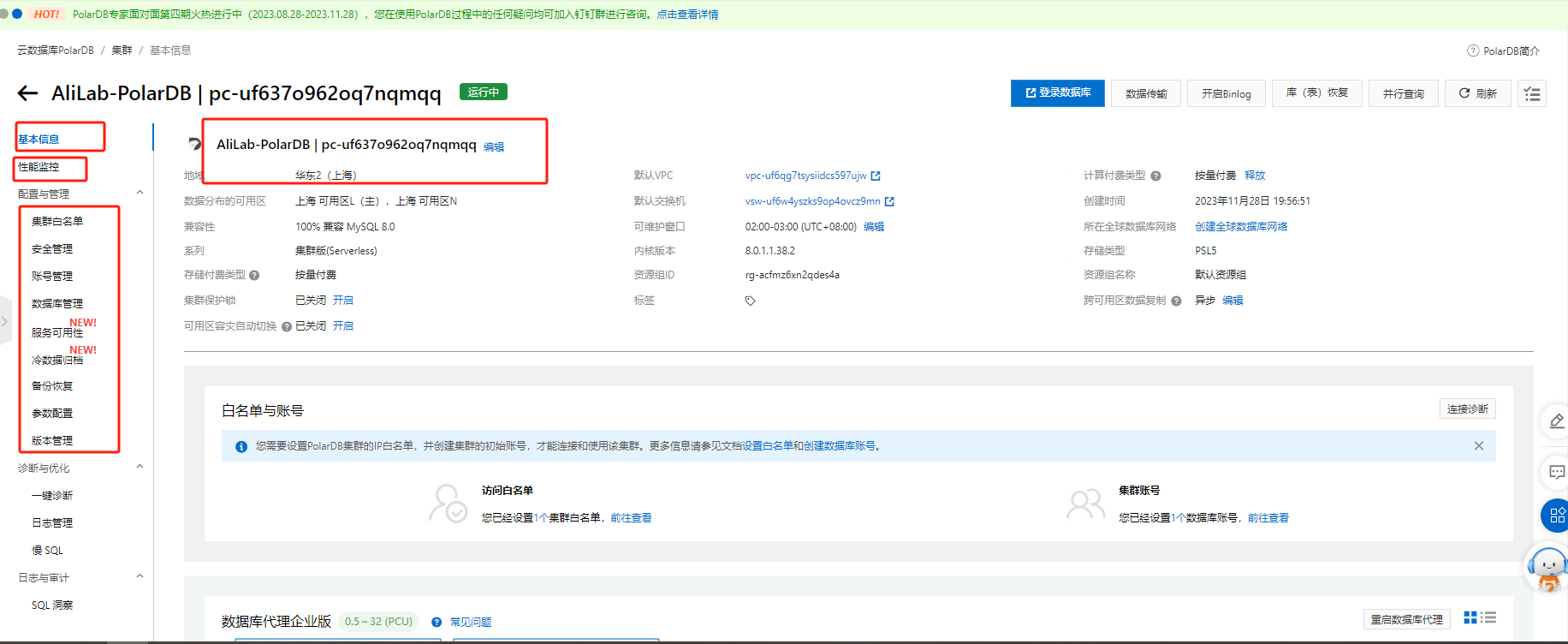The width and height of the screenshot is (1568, 644).
Task: Open 性能监控 in the sidebar
Action: [39, 167]
